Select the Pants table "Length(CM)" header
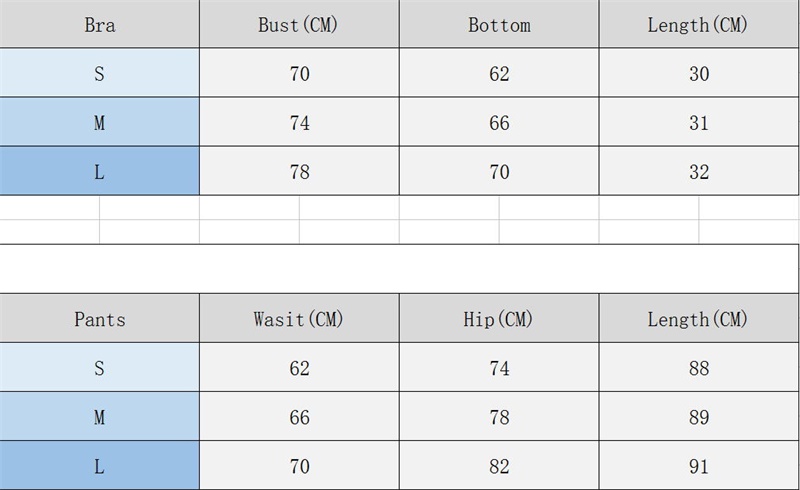The image size is (800, 490). pos(698,319)
